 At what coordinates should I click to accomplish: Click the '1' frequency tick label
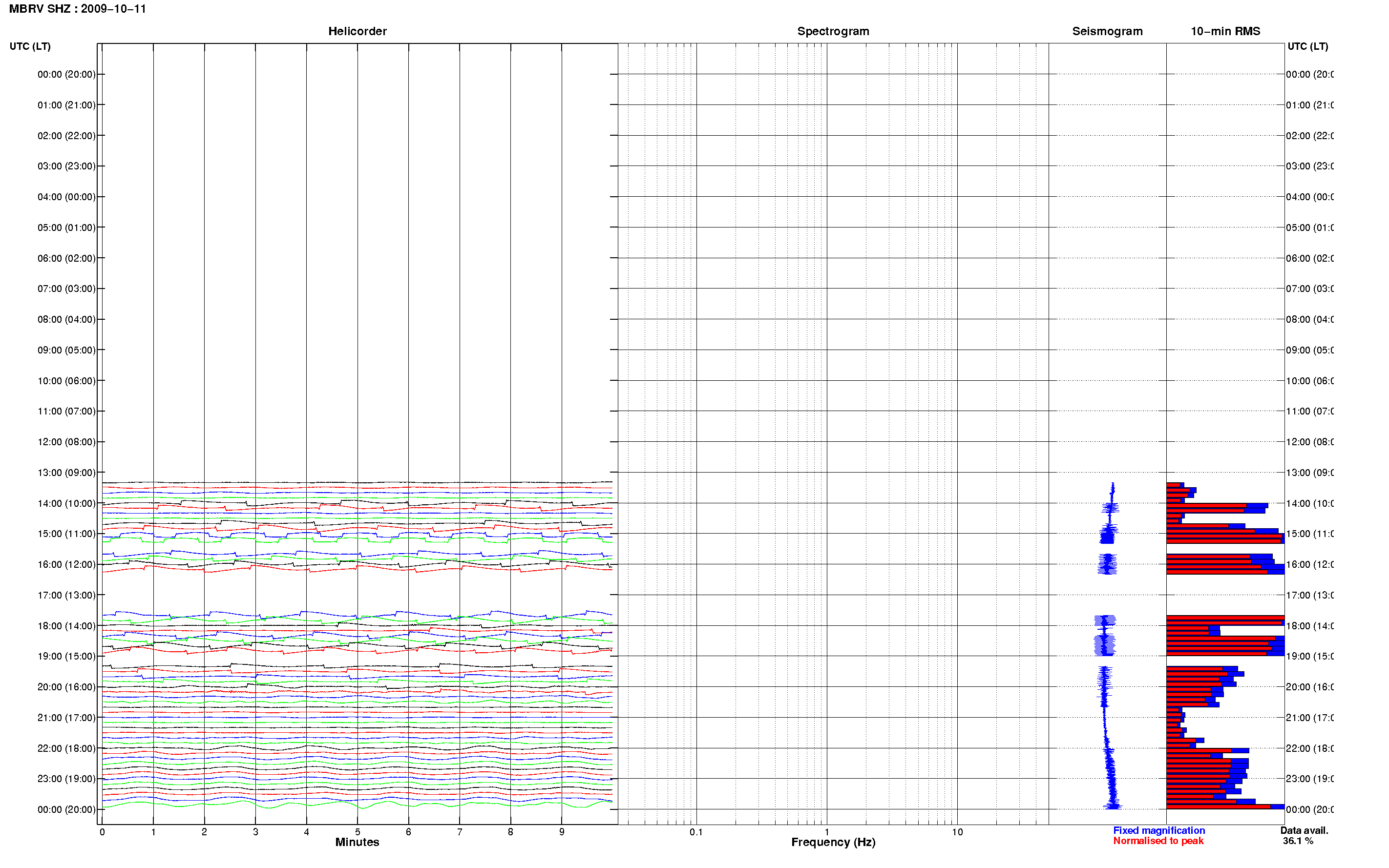[827, 832]
